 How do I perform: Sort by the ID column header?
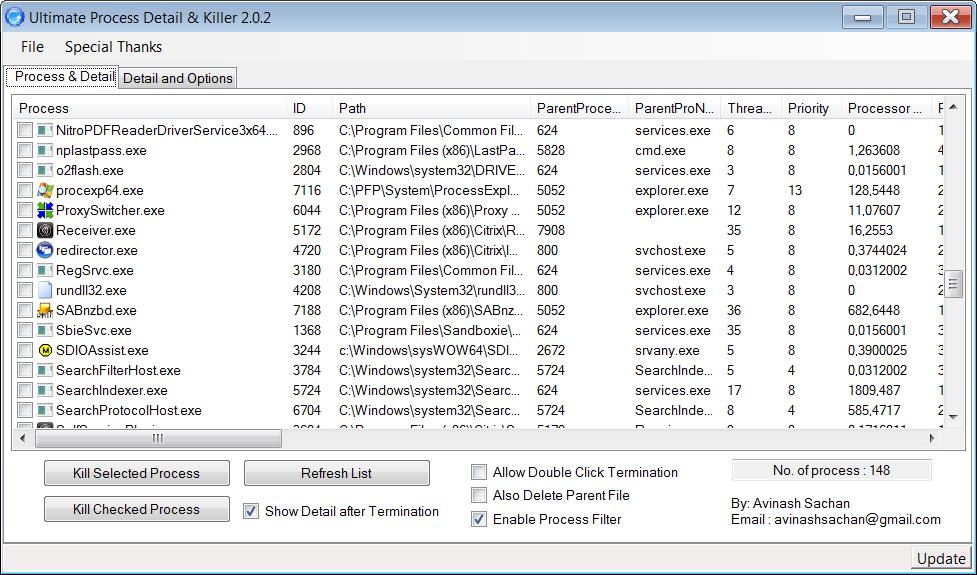pos(310,108)
